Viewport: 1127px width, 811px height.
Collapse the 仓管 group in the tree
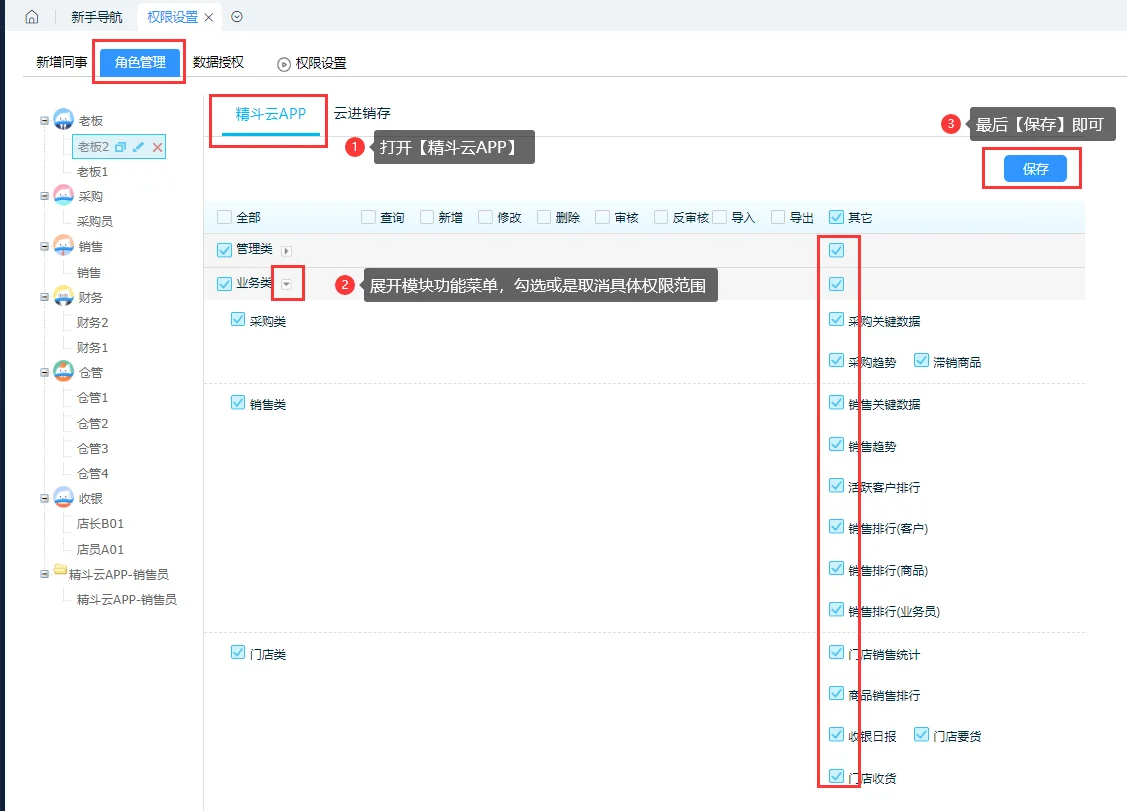(44, 372)
